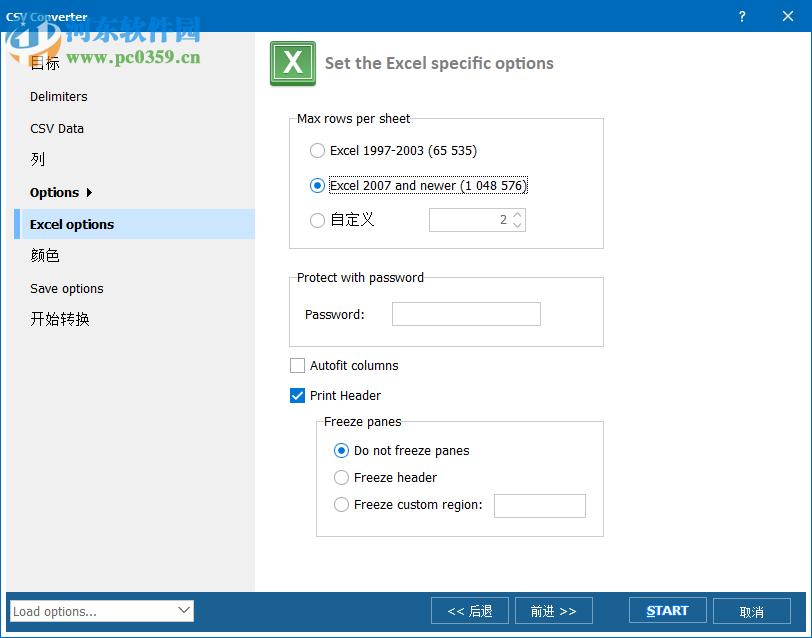The height and width of the screenshot is (638, 812).
Task: Select Do not freeze panes
Action: [x=341, y=450]
